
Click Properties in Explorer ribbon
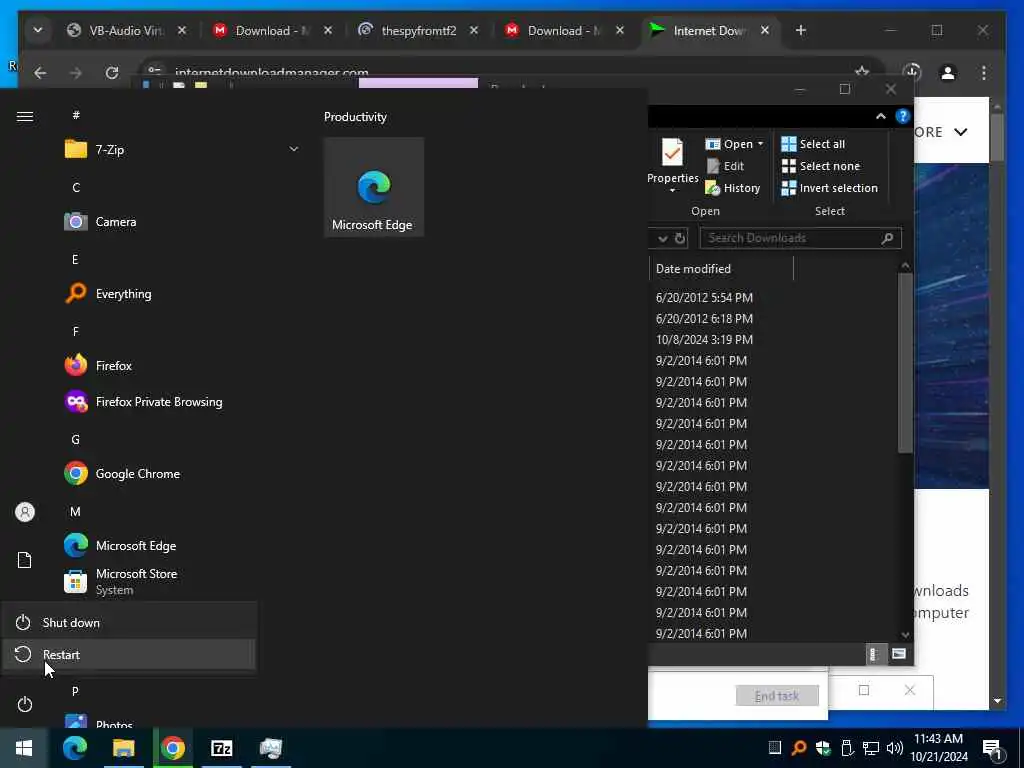point(673,165)
